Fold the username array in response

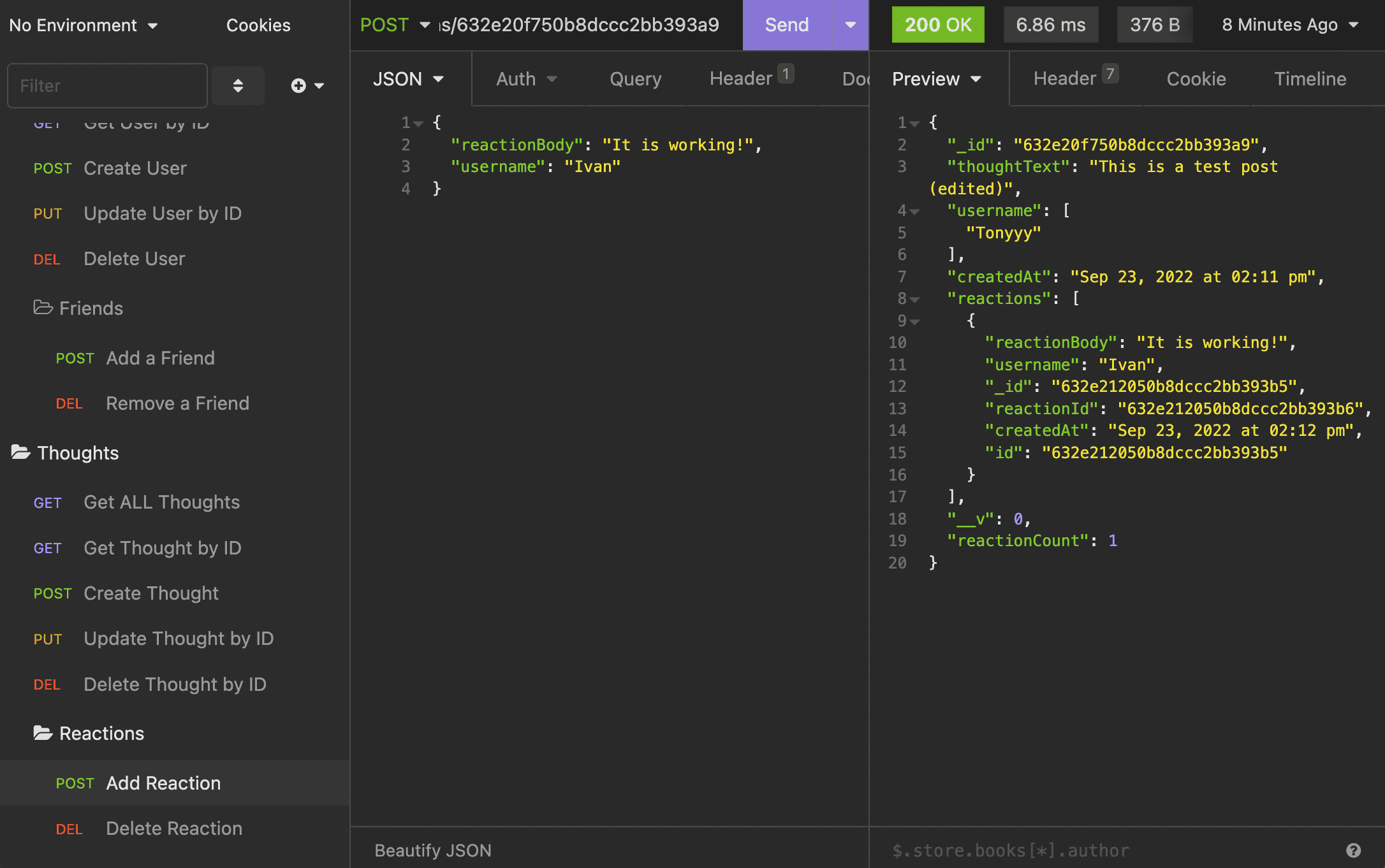click(915, 211)
